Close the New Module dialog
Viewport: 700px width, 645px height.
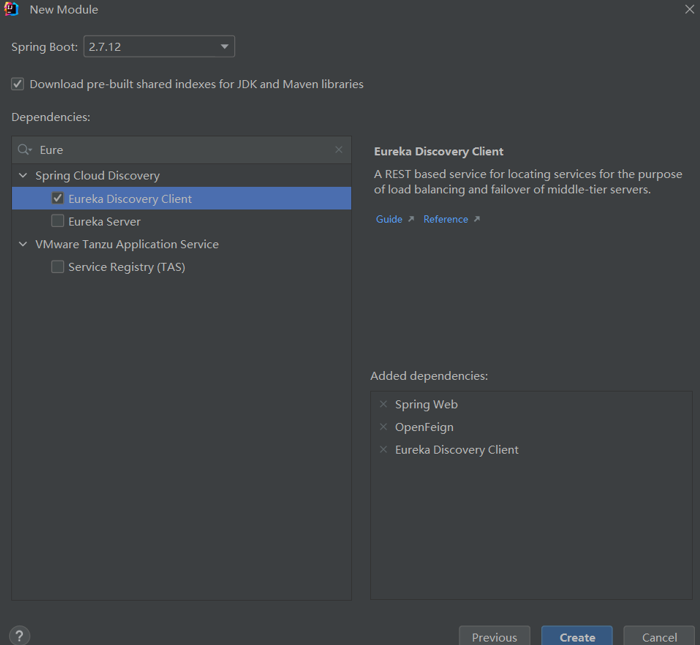687,10
